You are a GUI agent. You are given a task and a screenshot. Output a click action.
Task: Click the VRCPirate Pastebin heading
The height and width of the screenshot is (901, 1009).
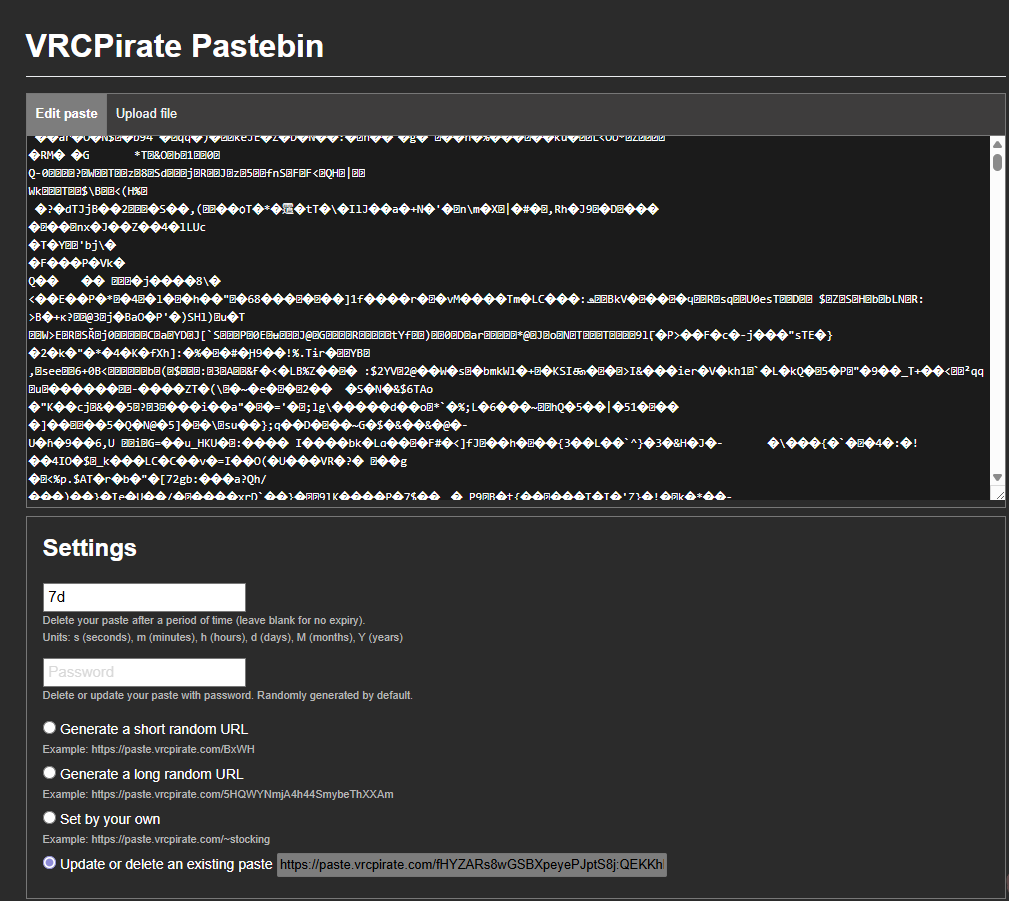point(174,46)
